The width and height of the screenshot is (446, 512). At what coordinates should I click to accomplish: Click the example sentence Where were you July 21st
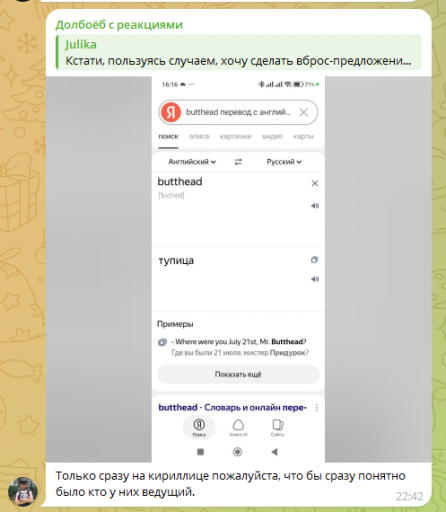click(x=239, y=342)
